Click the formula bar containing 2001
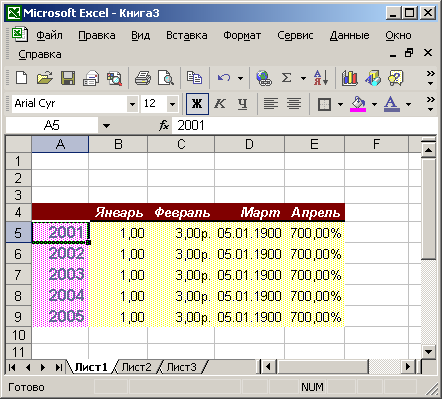Image resolution: width=442 pixels, height=399 pixels. [304, 126]
